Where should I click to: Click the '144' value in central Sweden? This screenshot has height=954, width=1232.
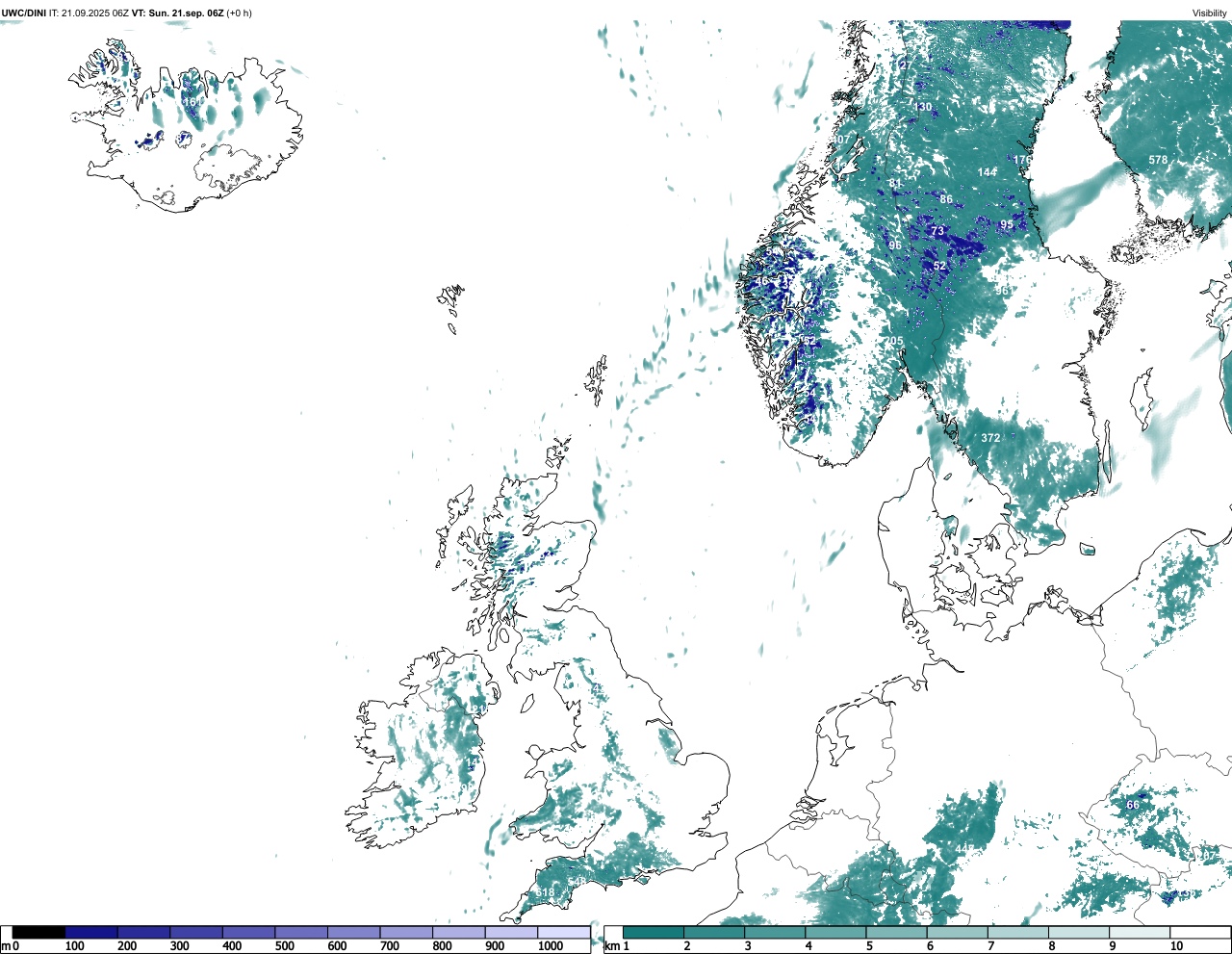(x=987, y=172)
